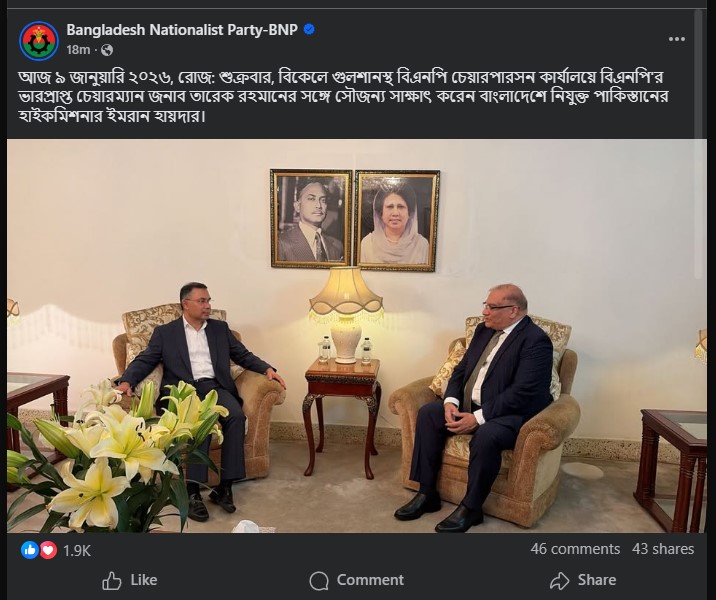Show the 46 comments
This screenshot has height=600, width=716.
(575, 549)
